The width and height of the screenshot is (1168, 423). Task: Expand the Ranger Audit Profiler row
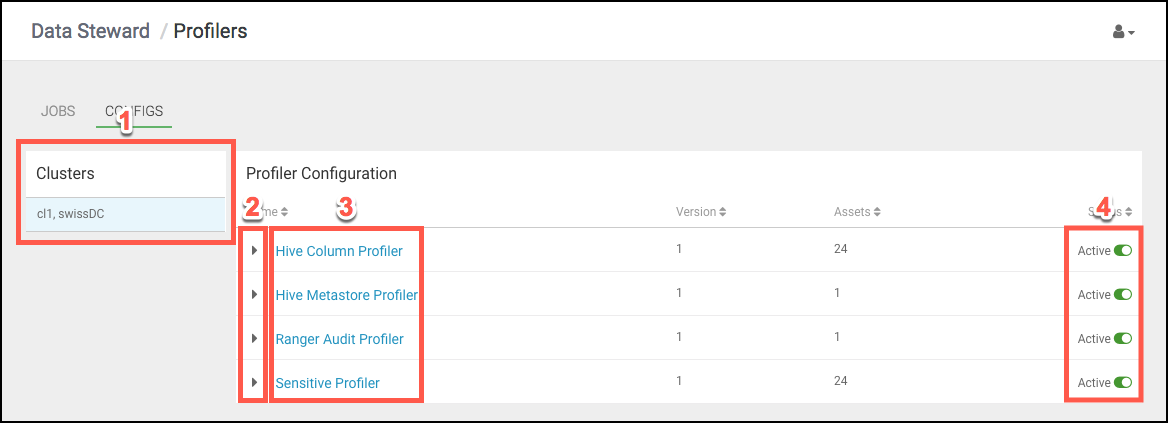[x=254, y=339]
